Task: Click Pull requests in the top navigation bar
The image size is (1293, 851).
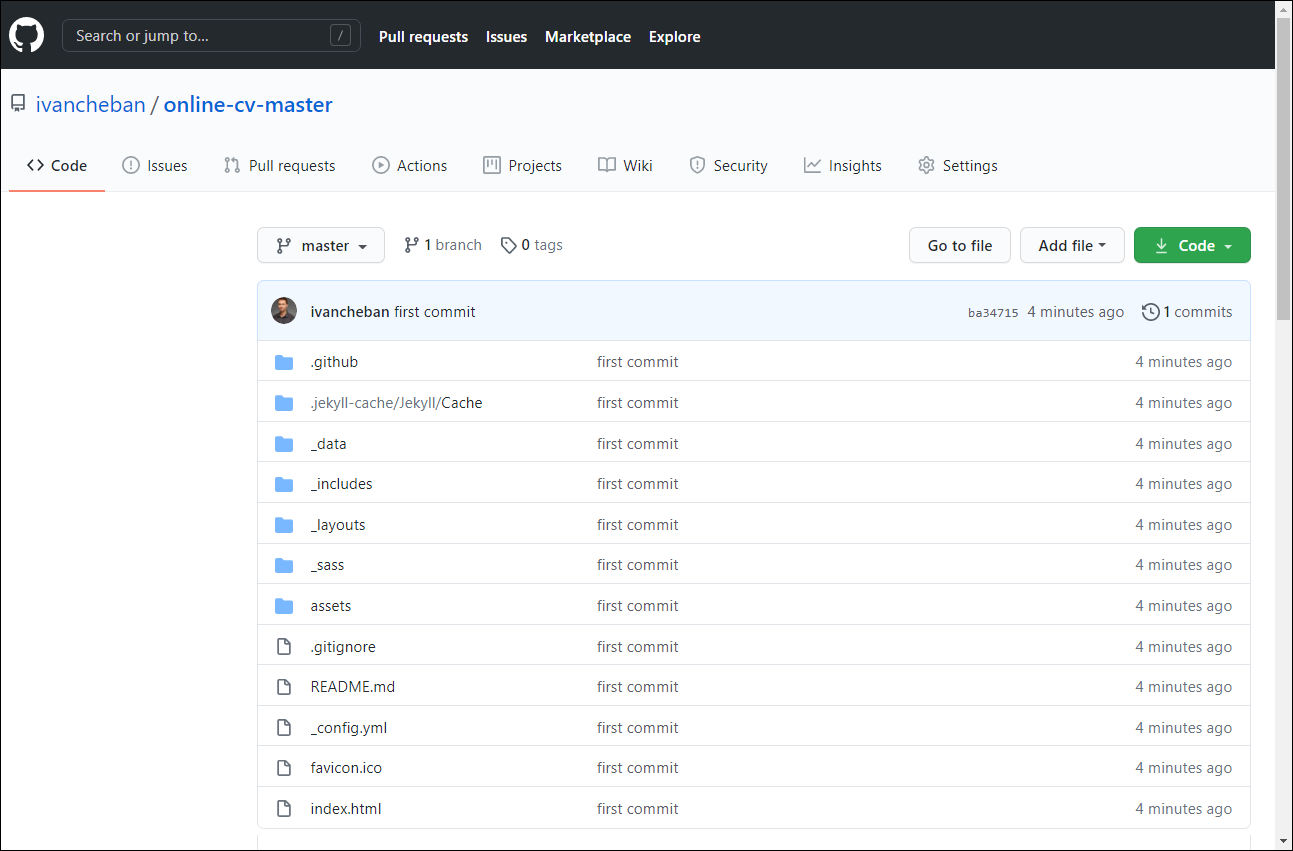Action: pyautogui.click(x=423, y=37)
